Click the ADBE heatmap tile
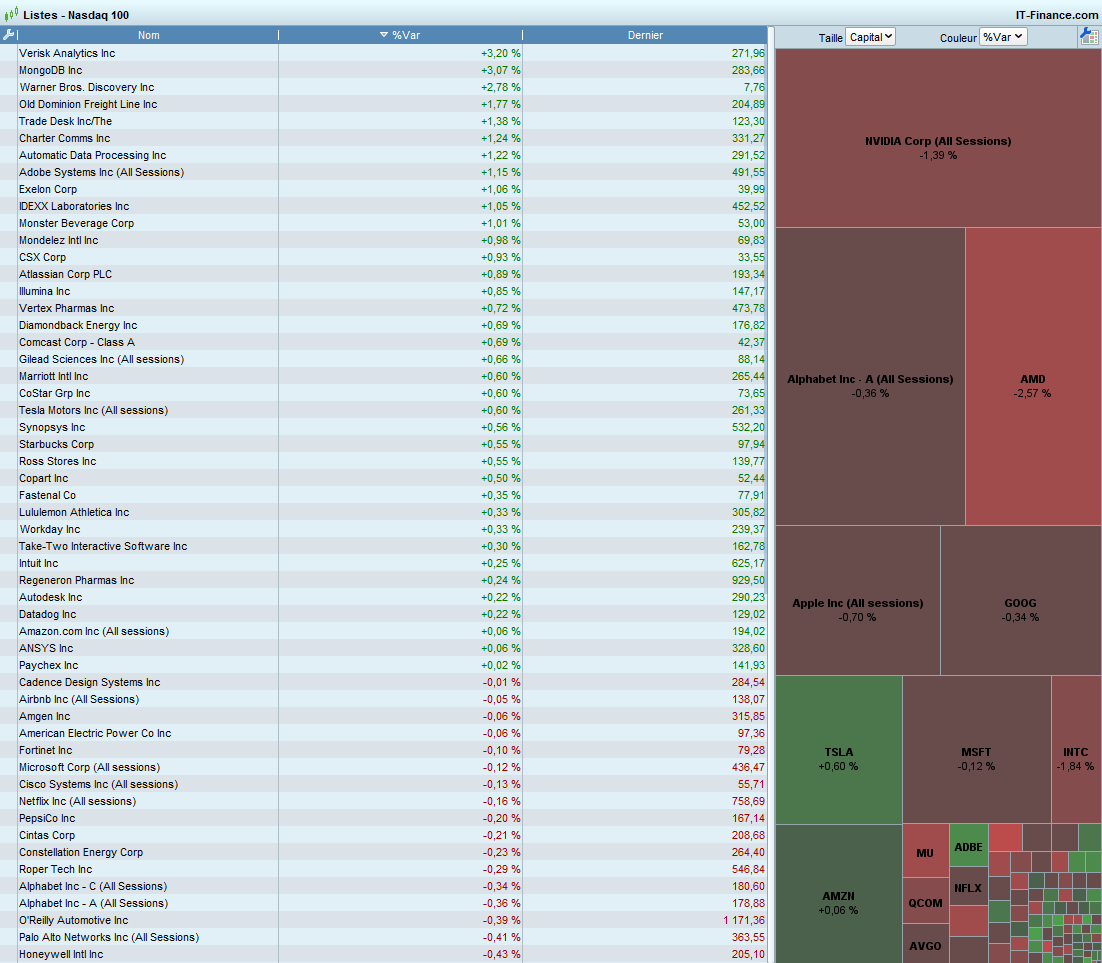This screenshot has height=963, width=1102. (x=968, y=846)
